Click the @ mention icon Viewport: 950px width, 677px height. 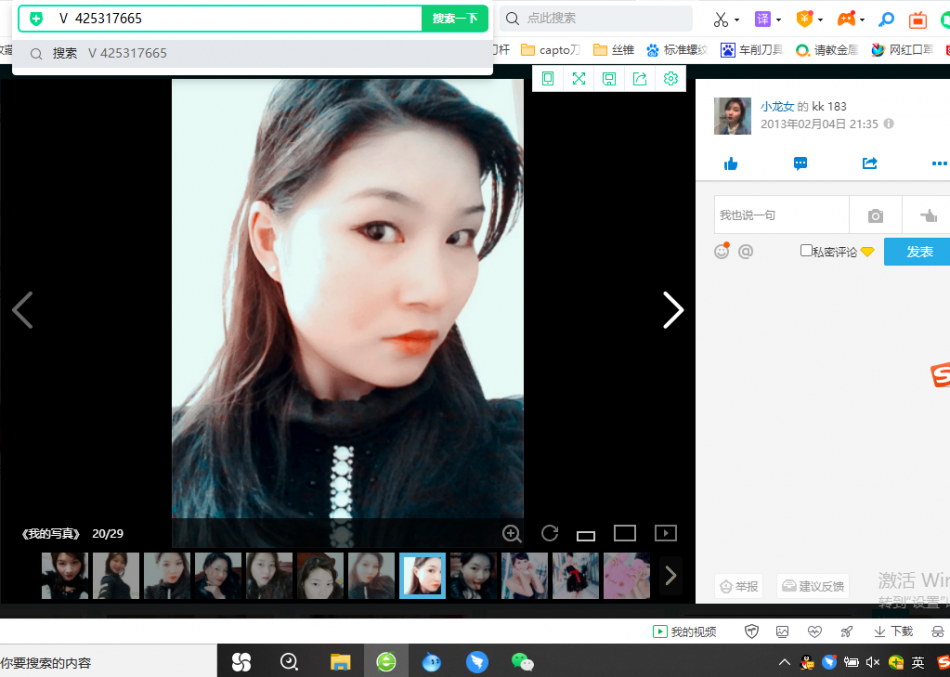tap(745, 252)
